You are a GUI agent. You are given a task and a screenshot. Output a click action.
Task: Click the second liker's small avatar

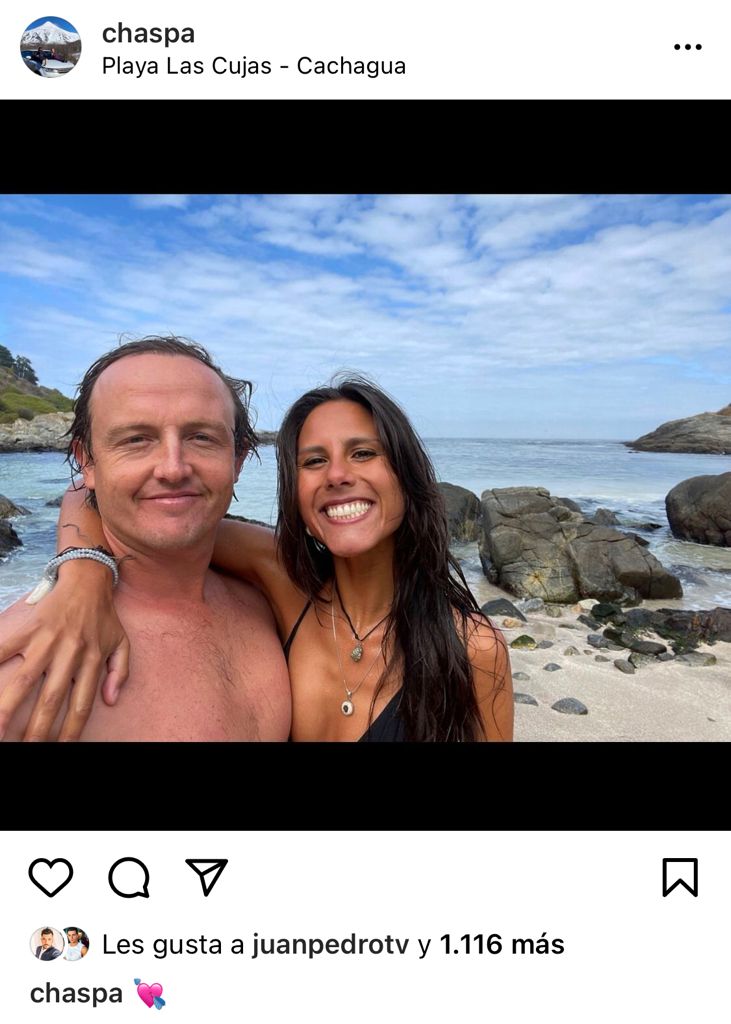[x=76, y=944]
